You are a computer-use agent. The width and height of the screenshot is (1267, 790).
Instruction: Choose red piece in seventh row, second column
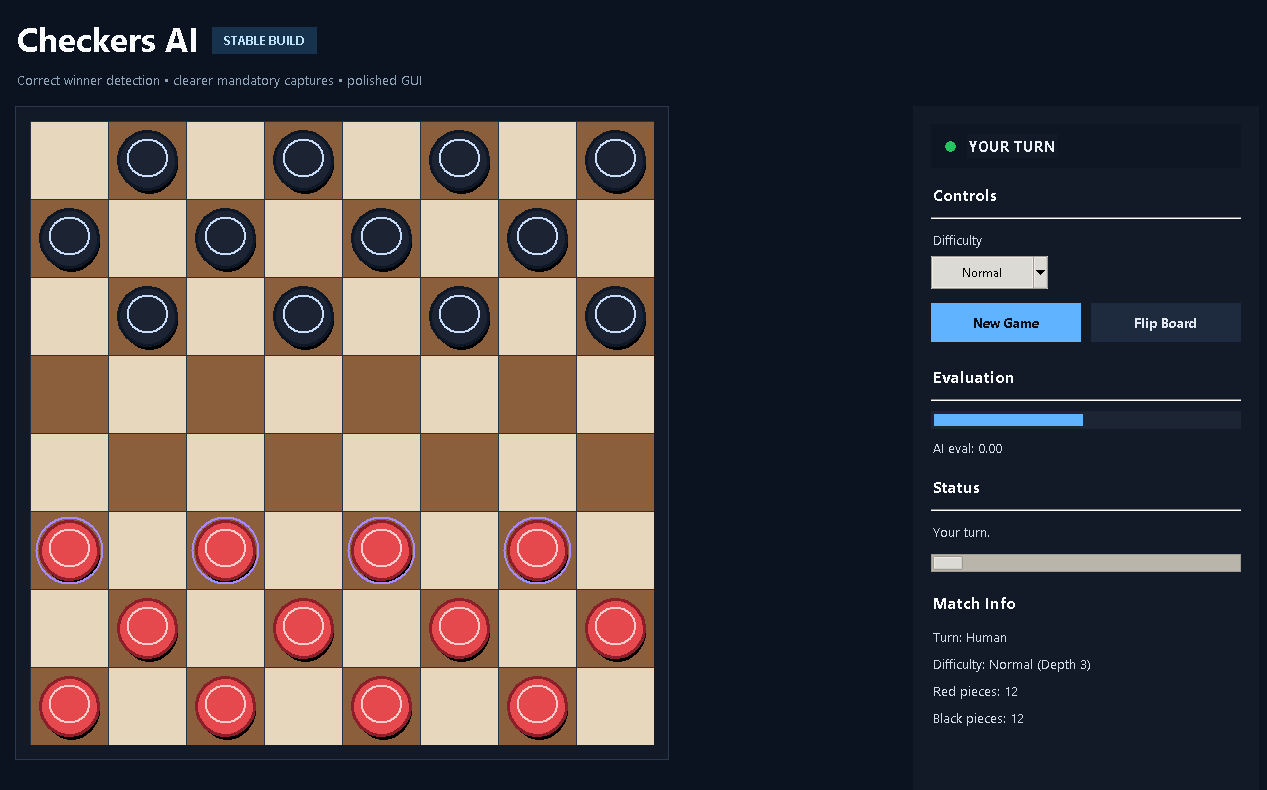(x=148, y=628)
